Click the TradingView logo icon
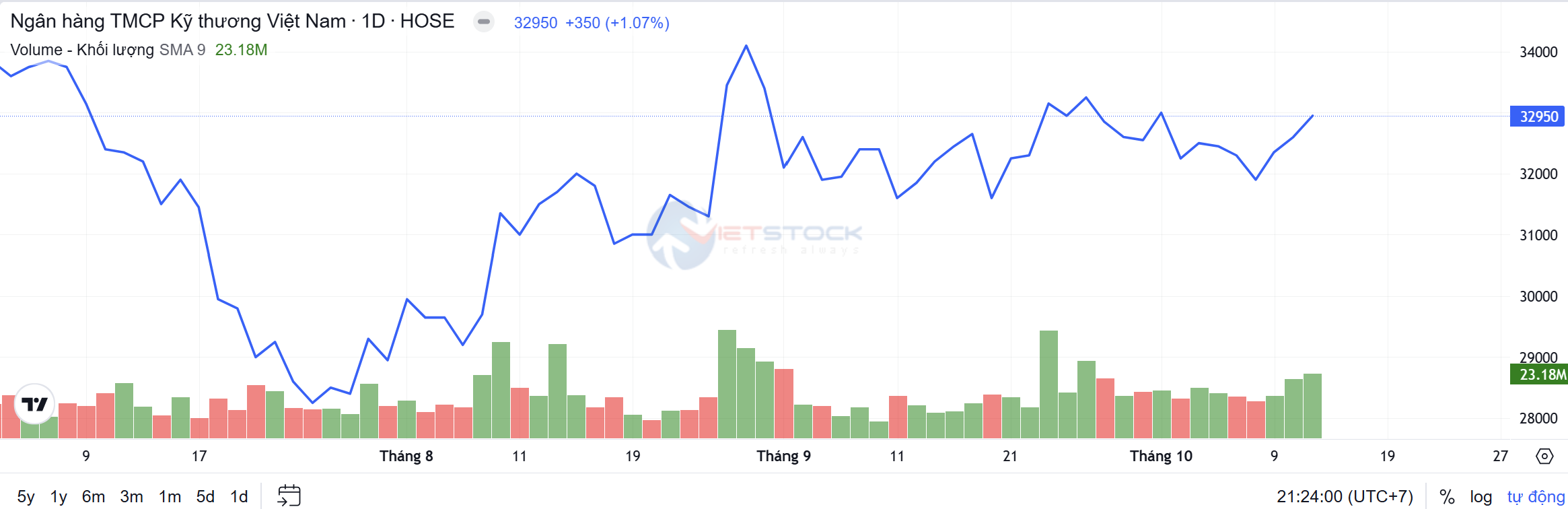The height and width of the screenshot is (509, 1568). (x=34, y=404)
